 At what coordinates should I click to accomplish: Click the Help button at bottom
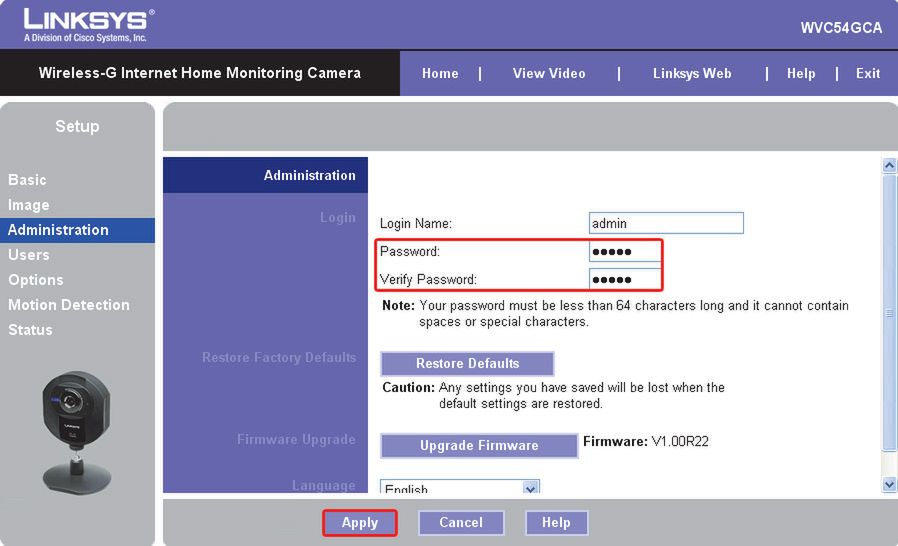point(556,523)
